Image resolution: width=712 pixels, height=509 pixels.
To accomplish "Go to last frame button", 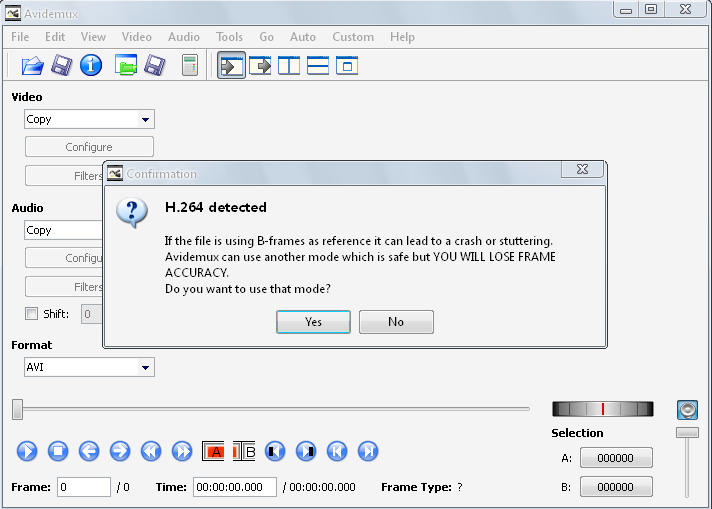I will [368, 451].
